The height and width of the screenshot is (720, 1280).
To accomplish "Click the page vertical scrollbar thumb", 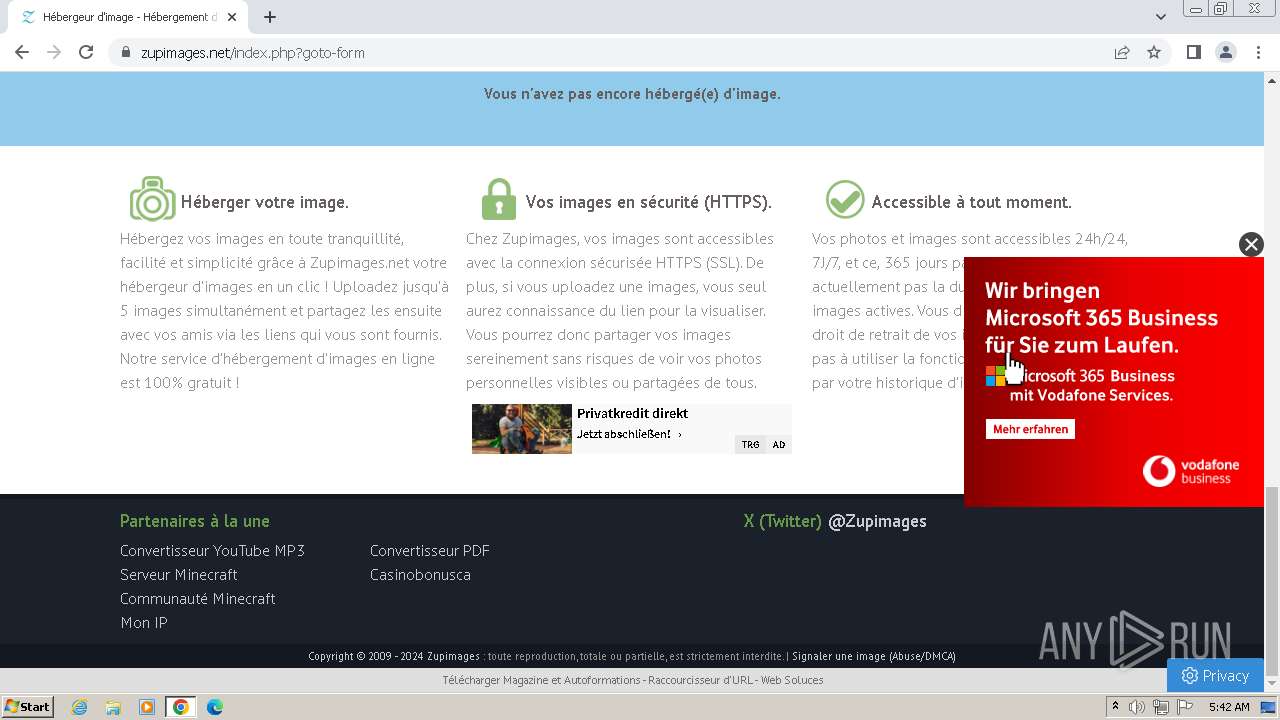I will click(x=1272, y=581).
